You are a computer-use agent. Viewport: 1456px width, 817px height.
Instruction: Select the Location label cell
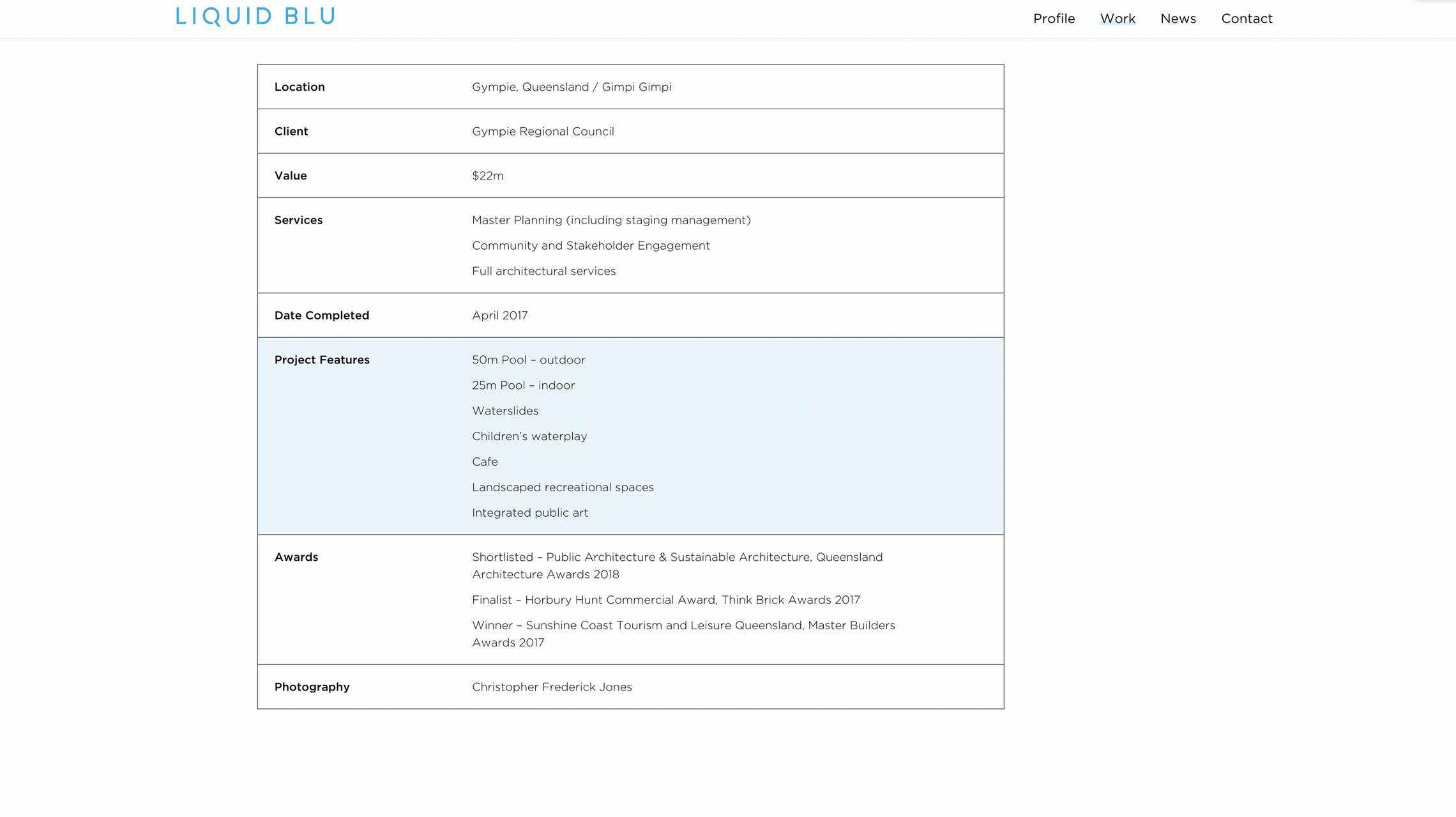[300, 87]
